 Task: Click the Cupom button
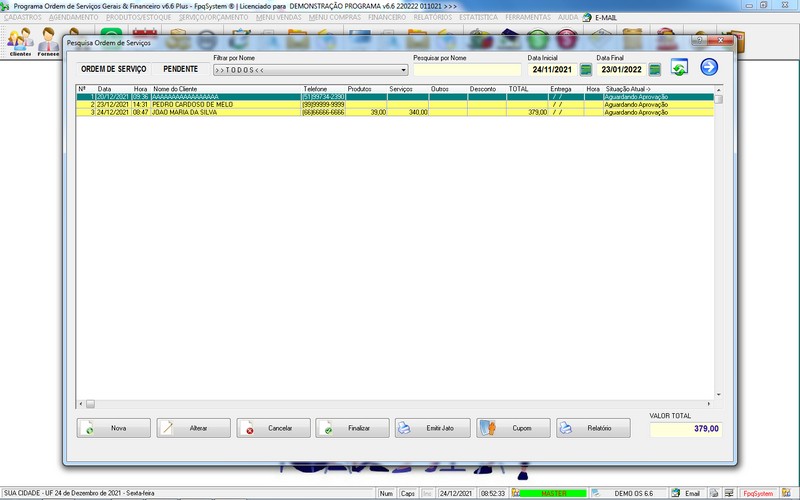tap(513, 428)
